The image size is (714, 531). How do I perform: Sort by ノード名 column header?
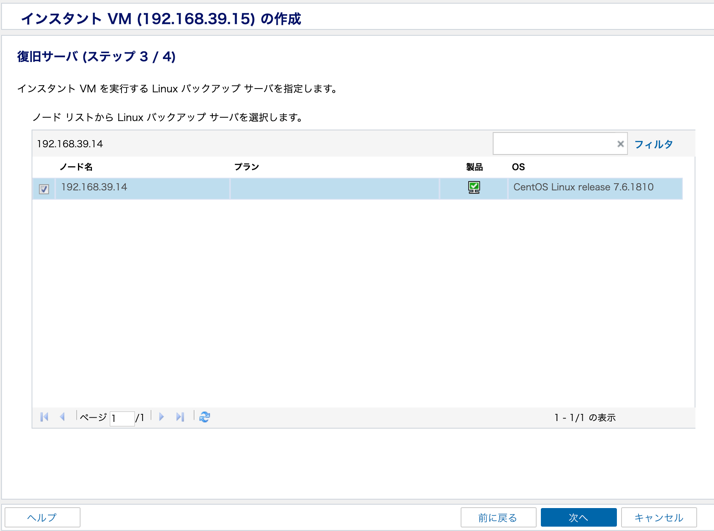click(x=76, y=167)
